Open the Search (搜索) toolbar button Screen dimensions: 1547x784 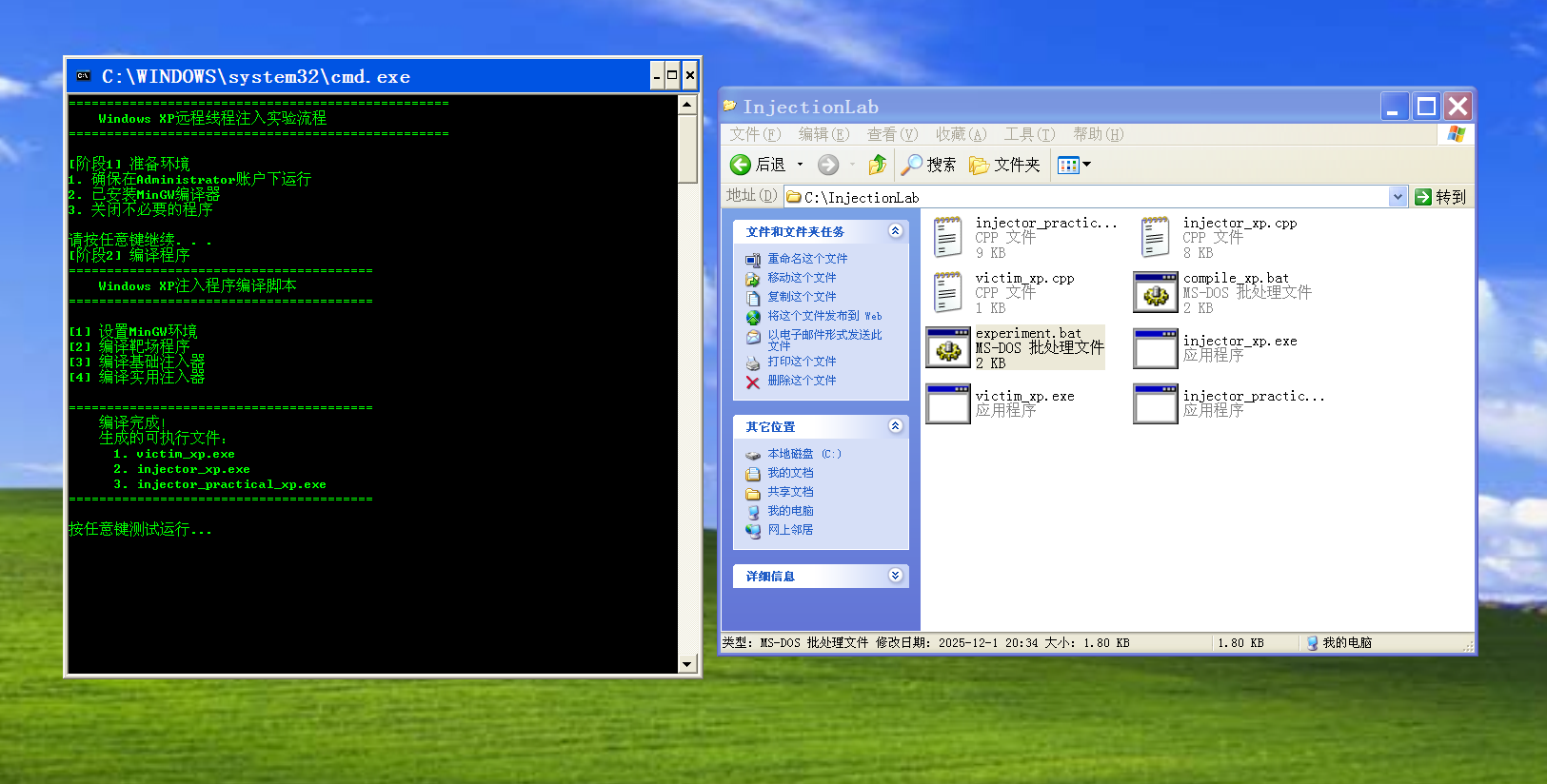929,165
